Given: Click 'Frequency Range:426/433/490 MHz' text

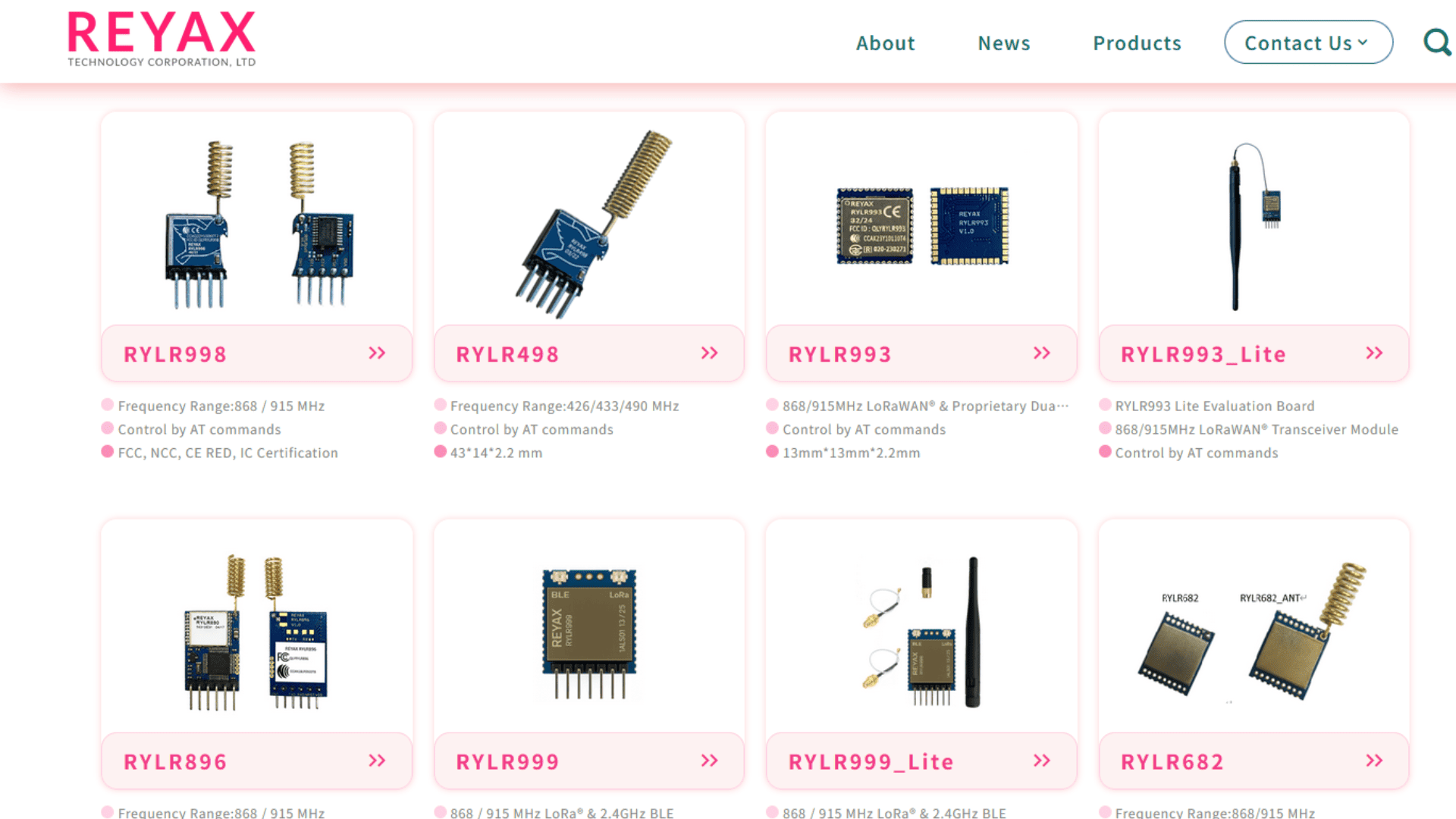Looking at the screenshot, I should tap(564, 406).
